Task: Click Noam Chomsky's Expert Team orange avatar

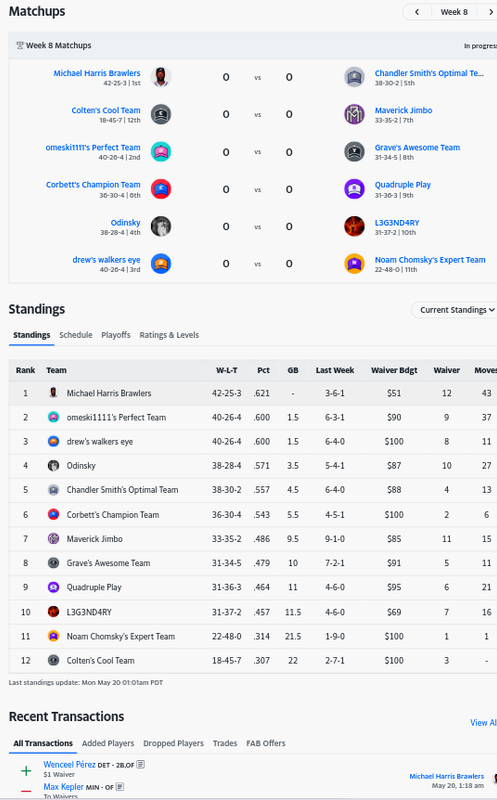Action: (354, 264)
